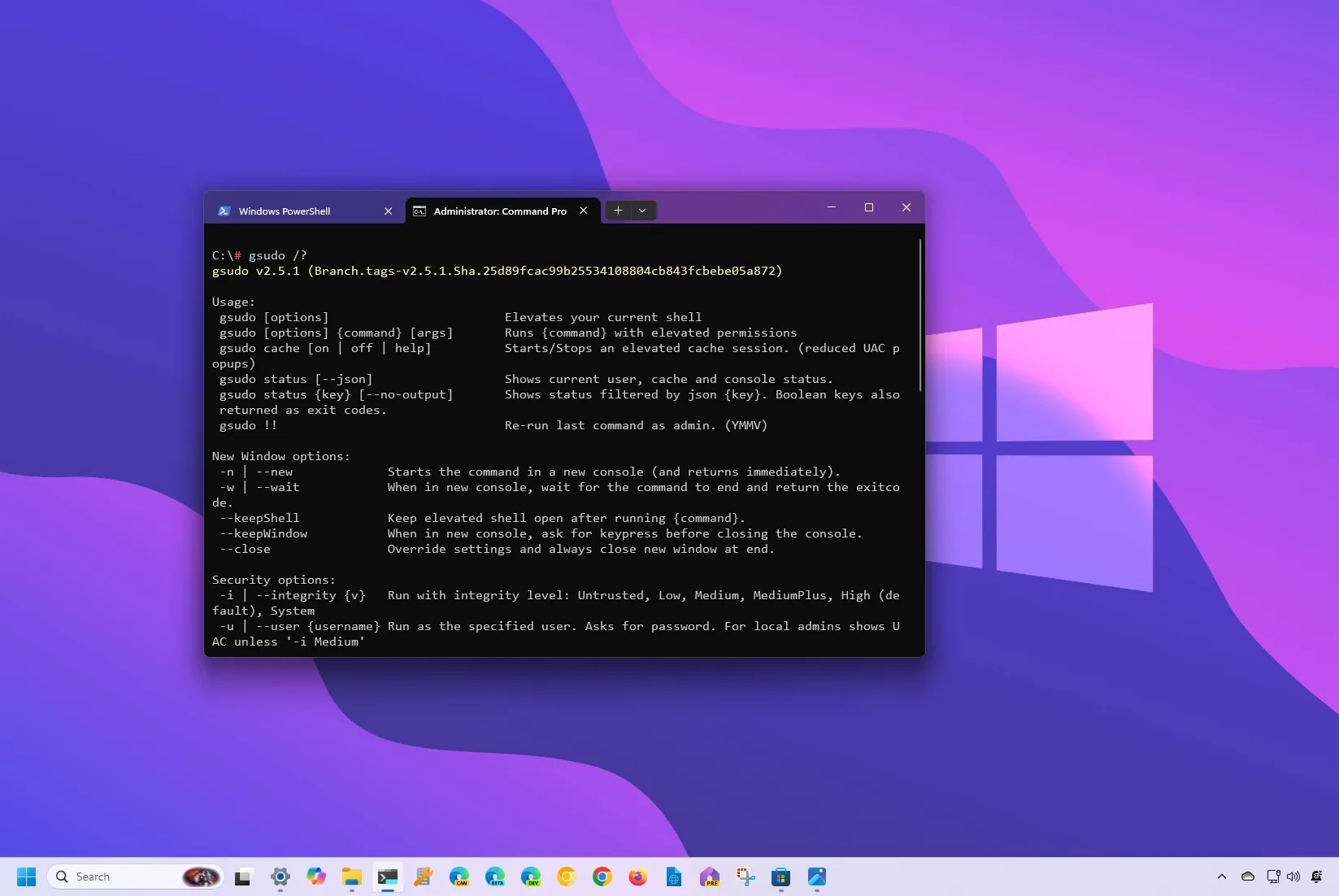The image size is (1339, 896).
Task: Select the Windows Terminal taskbar icon
Action: tap(388, 877)
